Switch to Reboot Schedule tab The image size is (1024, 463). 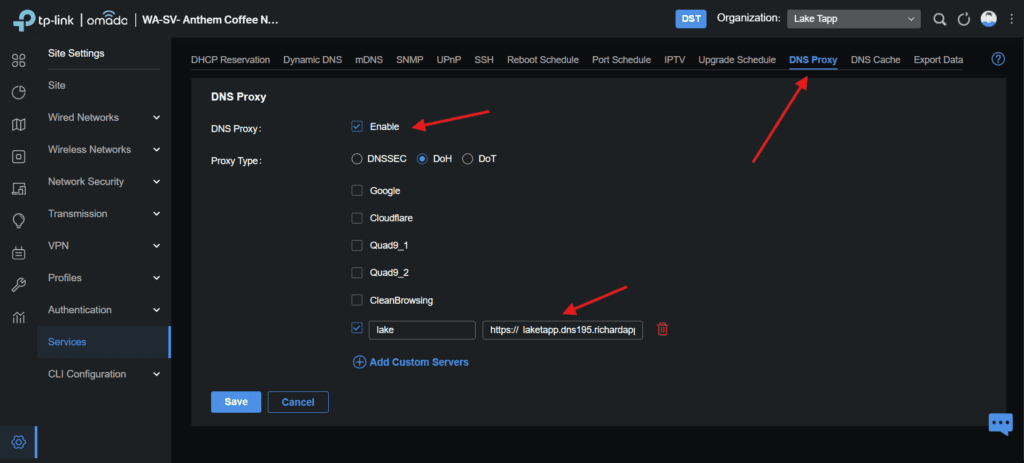[543, 59]
